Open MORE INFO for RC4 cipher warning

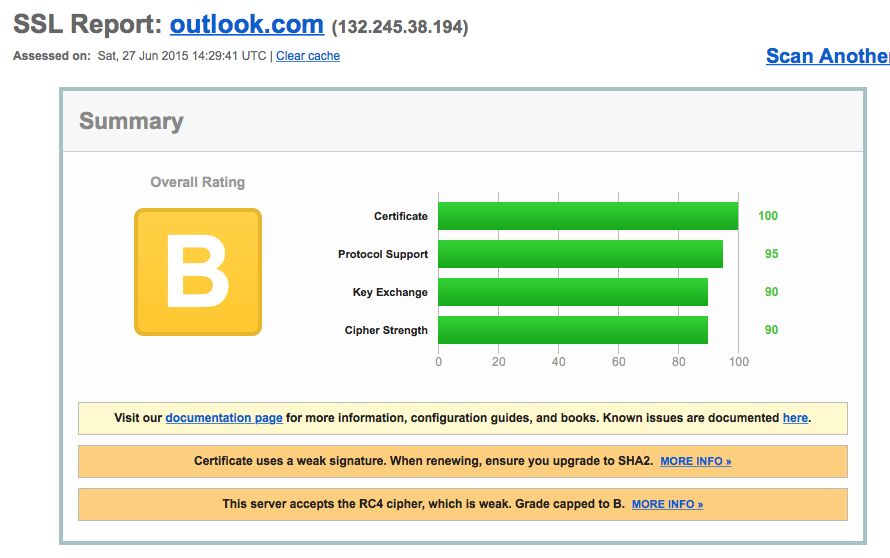(x=668, y=504)
